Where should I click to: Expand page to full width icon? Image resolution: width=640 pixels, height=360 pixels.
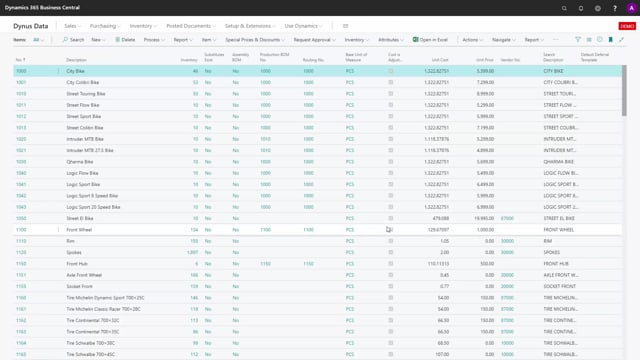(621, 40)
